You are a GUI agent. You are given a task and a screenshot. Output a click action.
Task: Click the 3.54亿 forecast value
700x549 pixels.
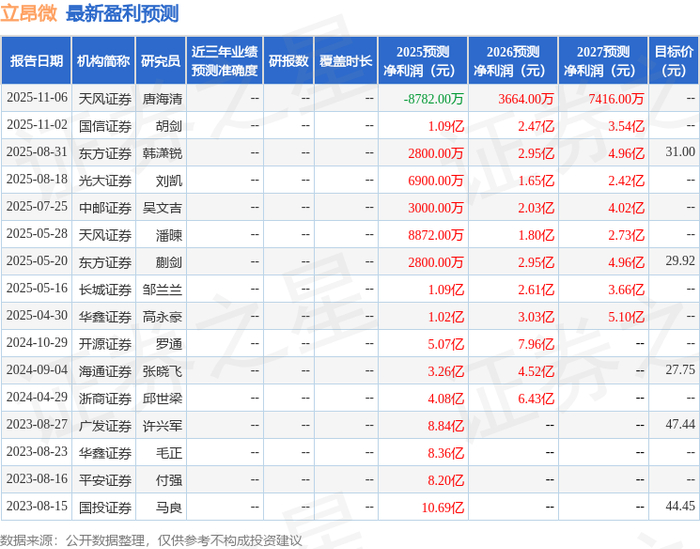(x=626, y=126)
